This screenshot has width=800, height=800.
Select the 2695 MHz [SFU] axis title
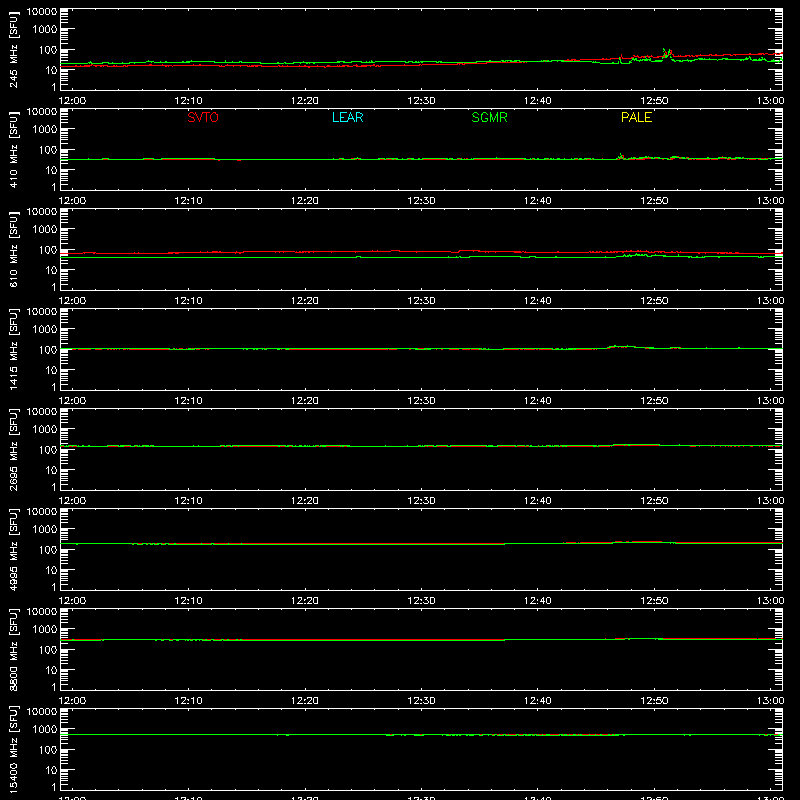click(x=14, y=450)
